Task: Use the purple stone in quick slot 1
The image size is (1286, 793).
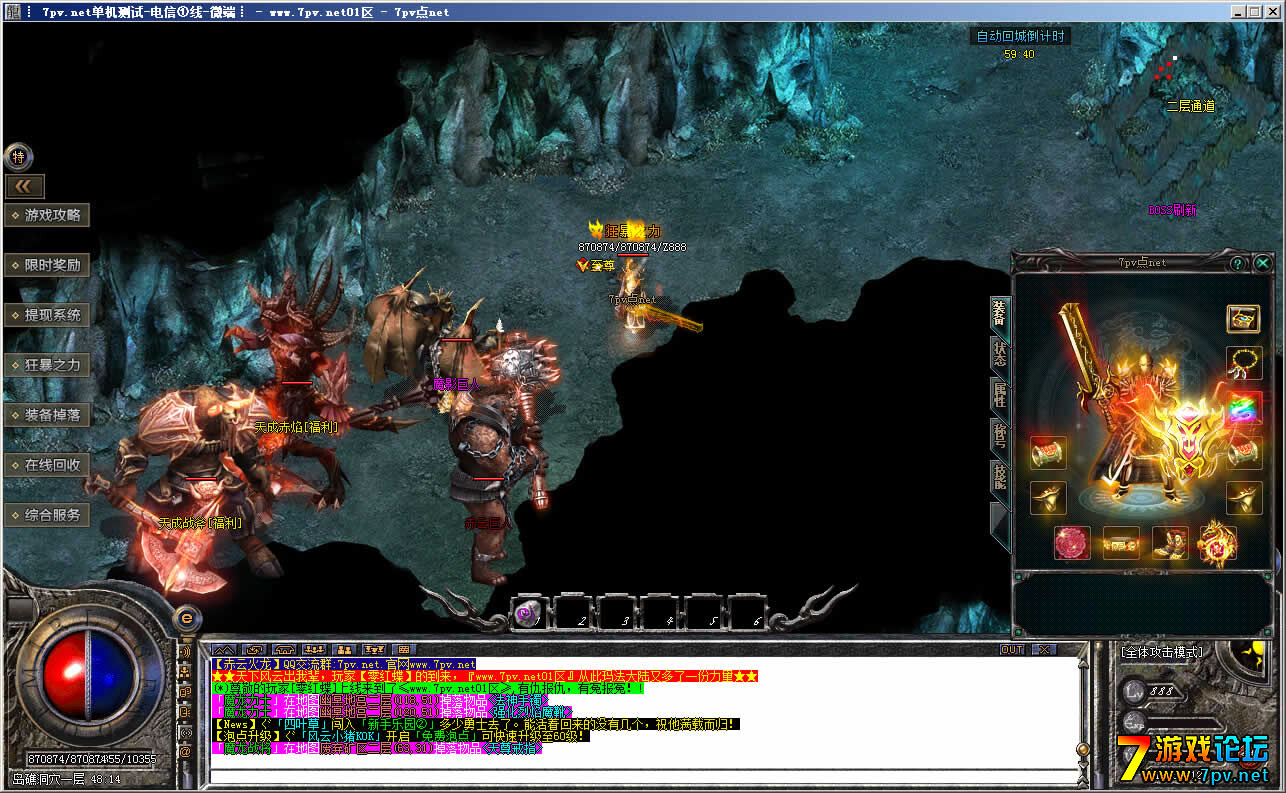Action: pyautogui.click(x=526, y=612)
